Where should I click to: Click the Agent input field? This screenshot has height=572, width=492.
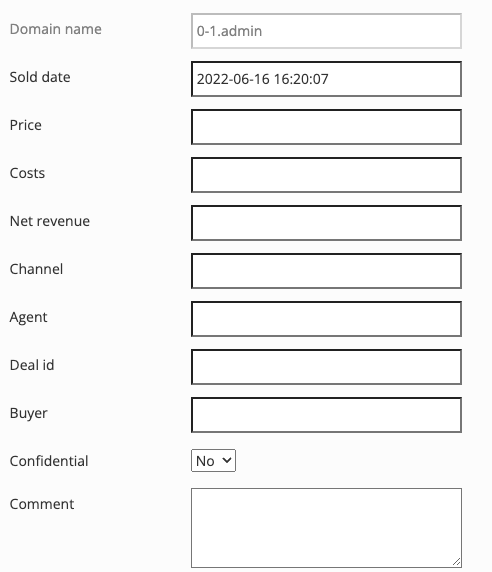click(x=326, y=319)
